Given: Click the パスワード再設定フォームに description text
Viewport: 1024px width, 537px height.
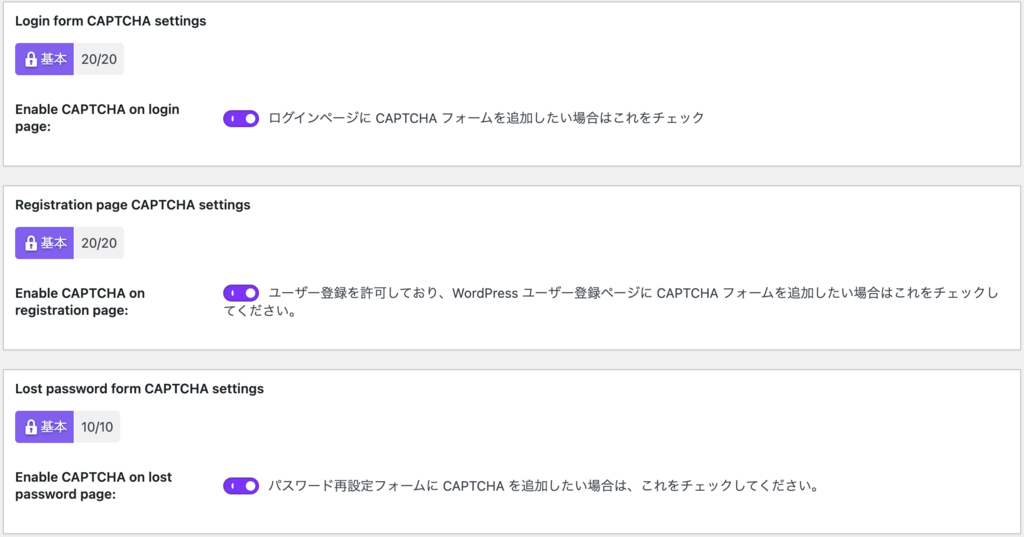Looking at the screenshot, I should coord(544,486).
